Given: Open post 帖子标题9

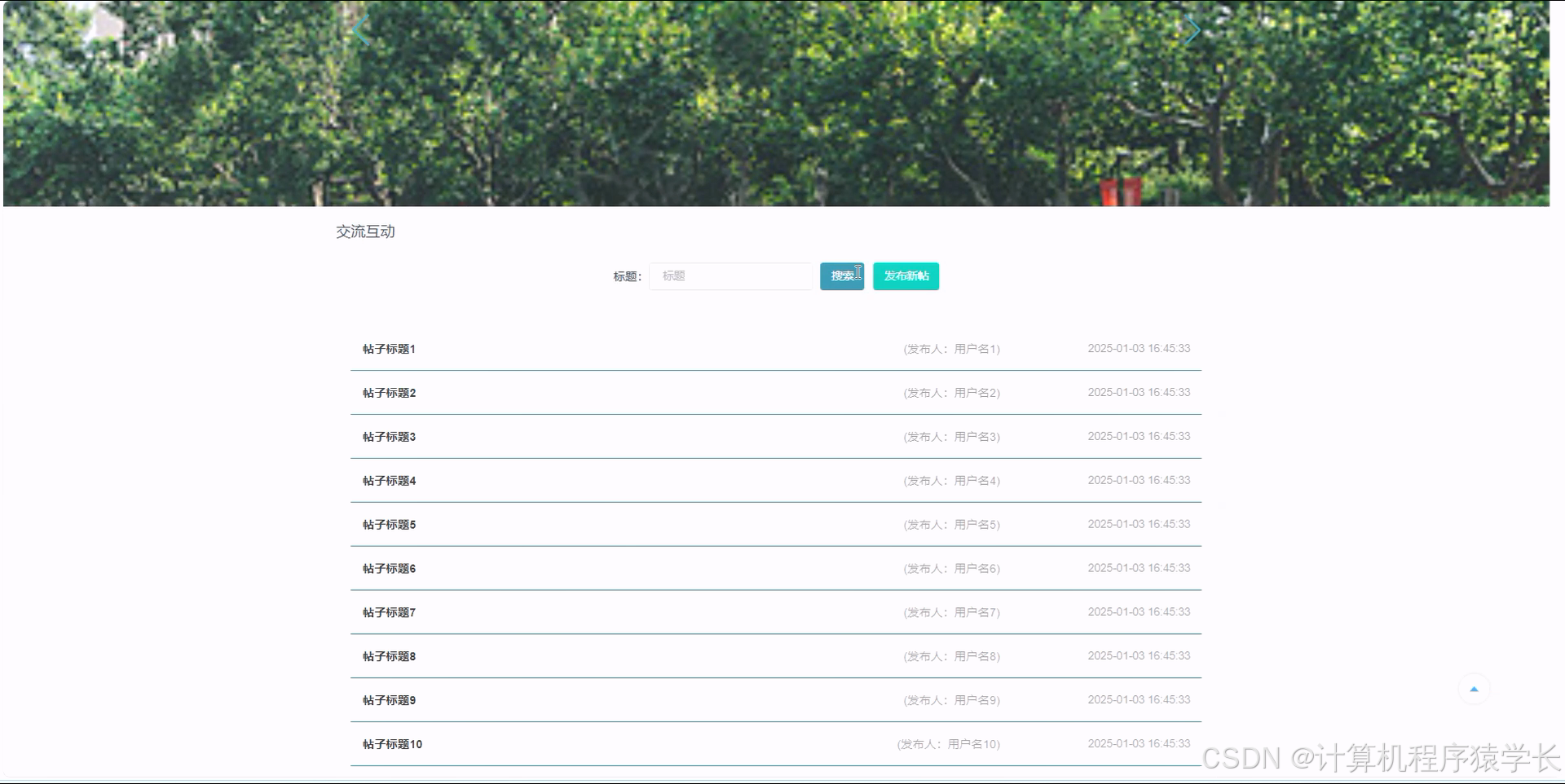Looking at the screenshot, I should 389,701.
